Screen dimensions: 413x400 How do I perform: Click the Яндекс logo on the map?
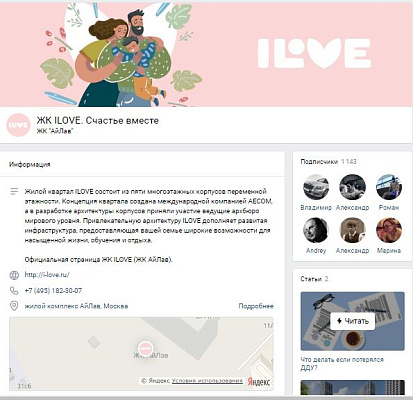click(x=259, y=382)
